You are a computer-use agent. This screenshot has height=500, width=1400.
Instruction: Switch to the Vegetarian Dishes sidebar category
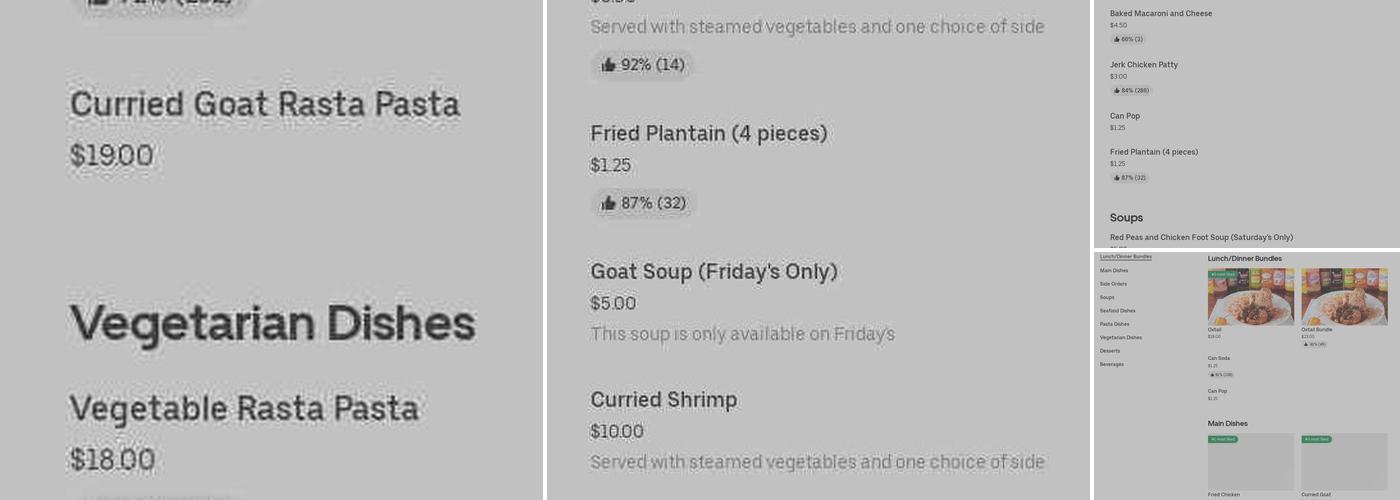click(1120, 338)
